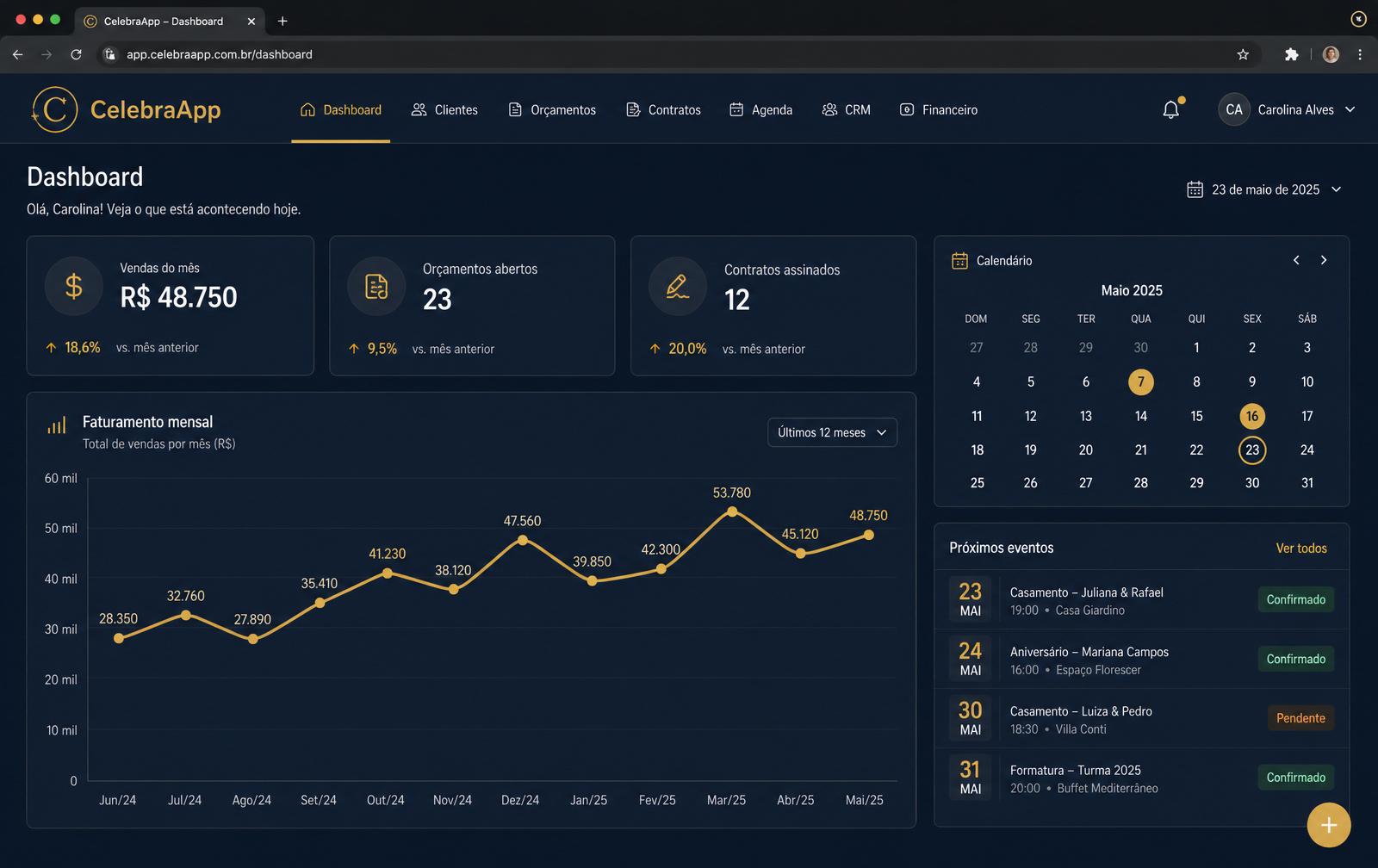The width and height of the screenshot is (1378, 868).
Task: Open event Aniversário – Mariana Campos
Action: [x=1142, y=660]
